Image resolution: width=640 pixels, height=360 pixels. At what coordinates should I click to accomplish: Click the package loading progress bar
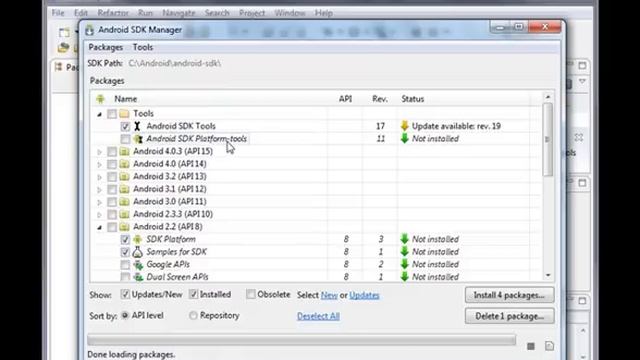coord(302,340)
